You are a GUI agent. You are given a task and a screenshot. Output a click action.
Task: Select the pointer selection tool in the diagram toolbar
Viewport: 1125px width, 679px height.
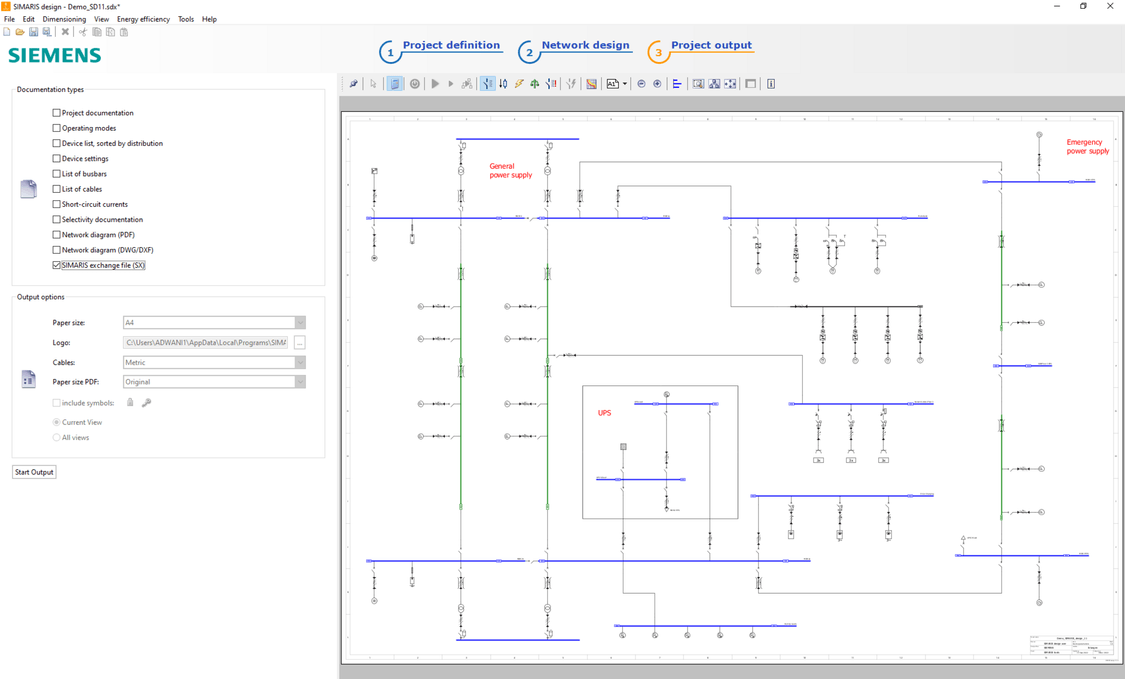(x=372, y=83)
